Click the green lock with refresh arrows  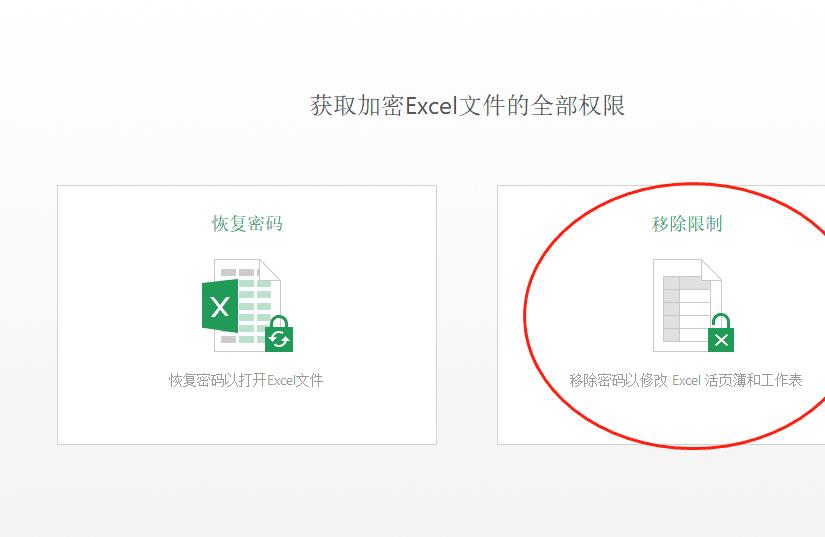(x=279, y=336)
